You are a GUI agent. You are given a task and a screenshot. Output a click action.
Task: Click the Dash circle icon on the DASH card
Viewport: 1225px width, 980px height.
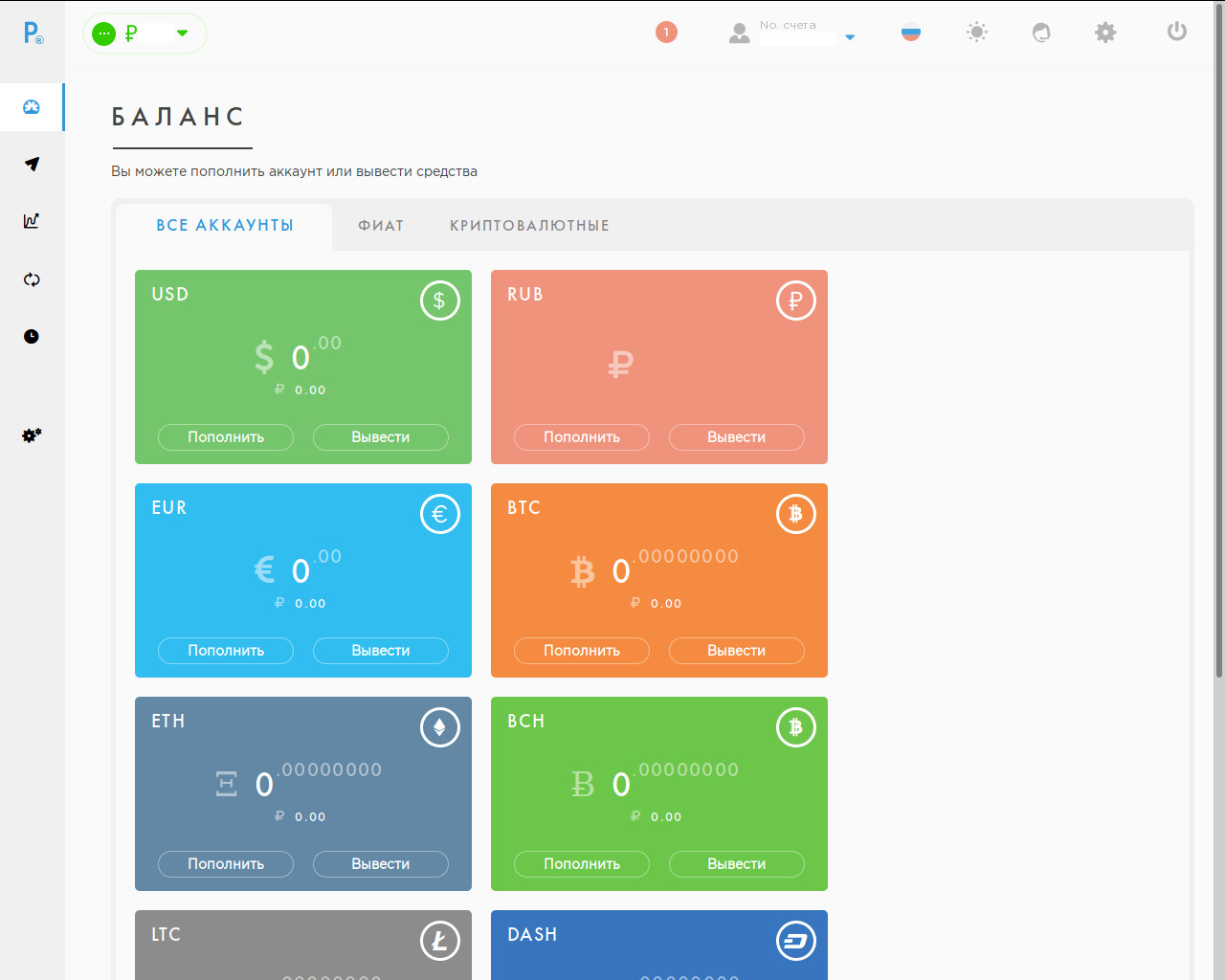click(x=795, y=941)
